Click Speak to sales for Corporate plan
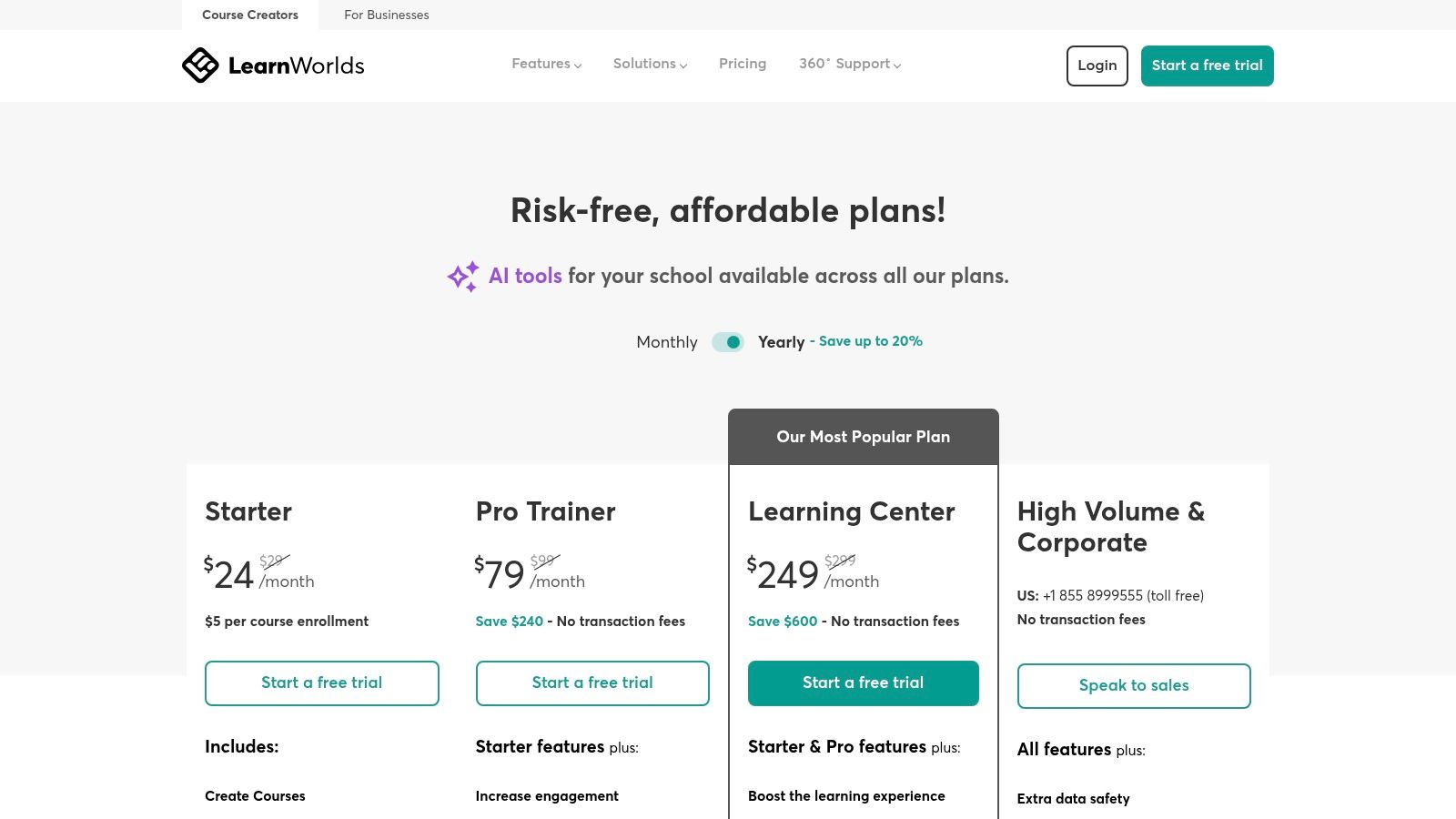Screen dimensions: 1456x819 click(1134, 685)
